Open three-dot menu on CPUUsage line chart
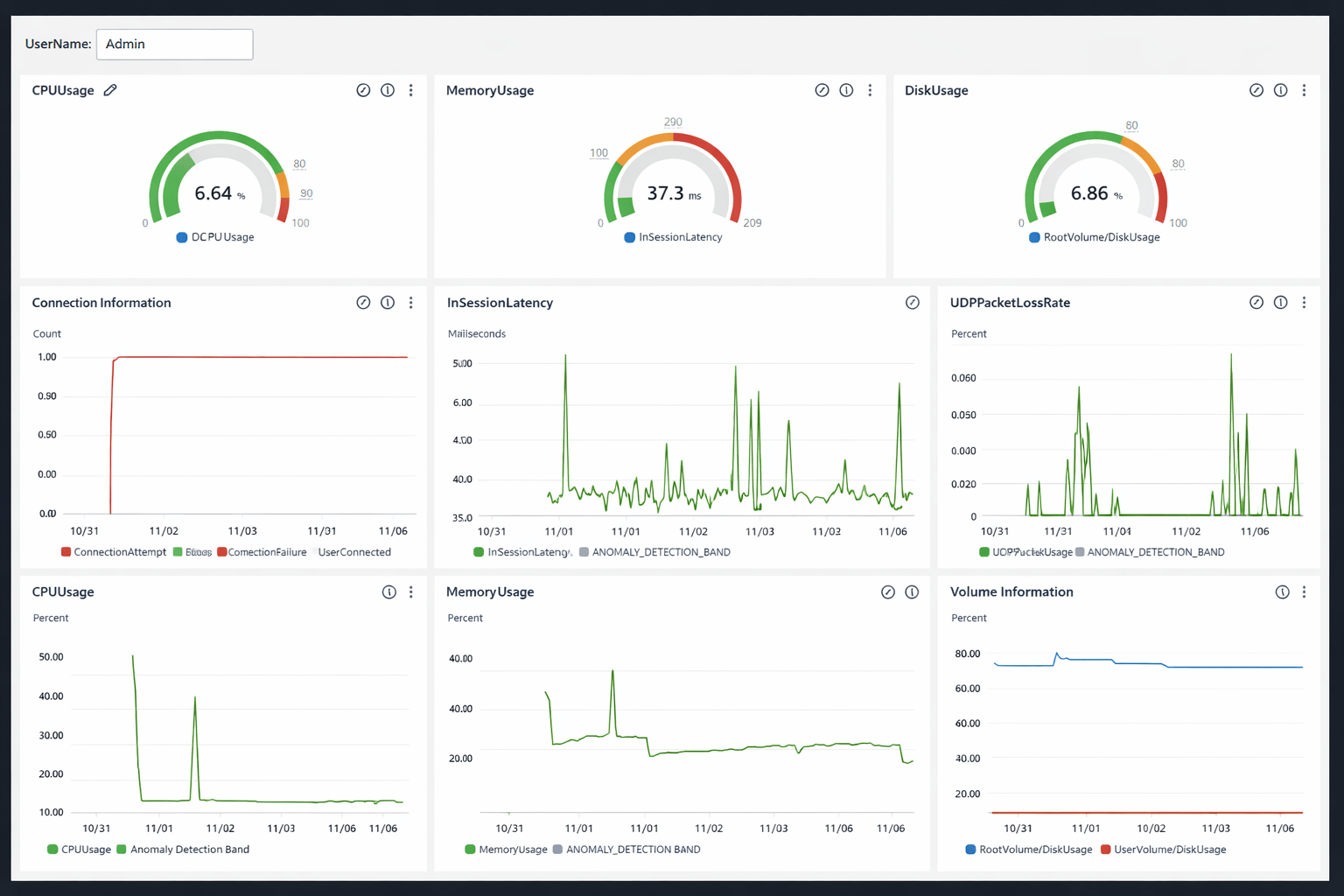1344x896 pixels. (411, 592)
